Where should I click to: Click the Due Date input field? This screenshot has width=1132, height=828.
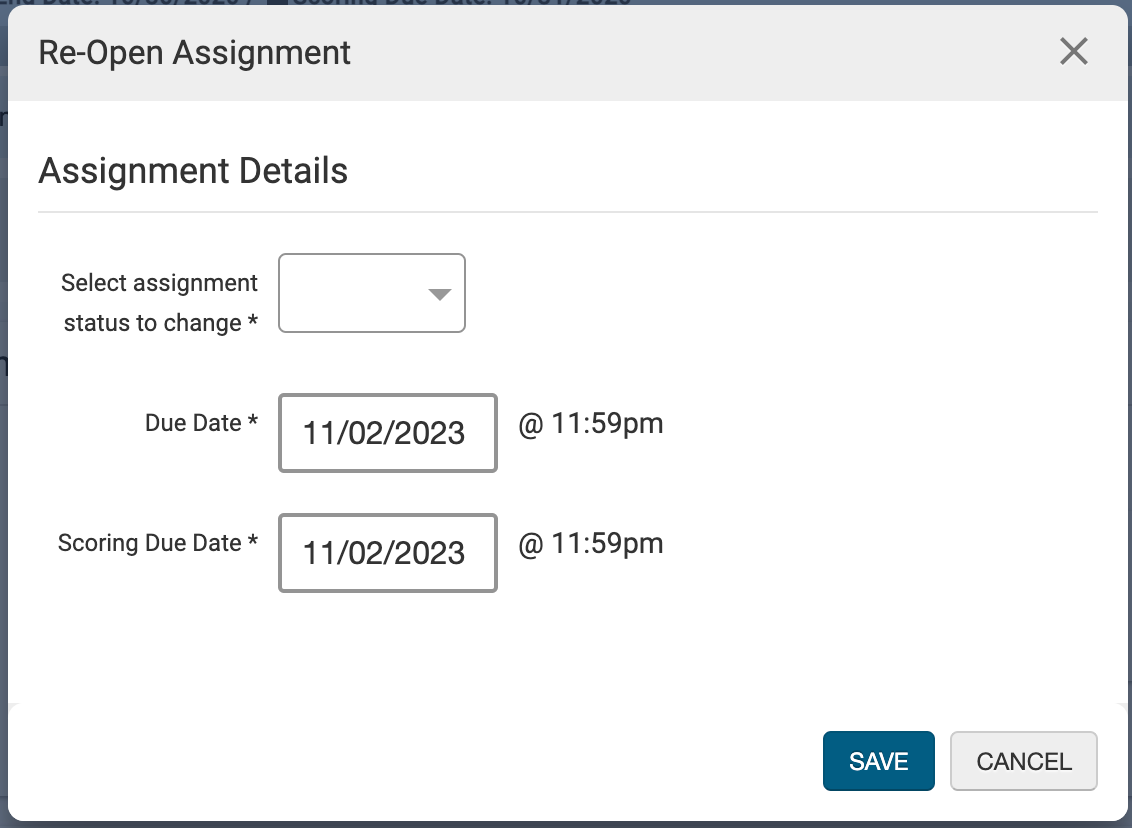tap(387, 433)
